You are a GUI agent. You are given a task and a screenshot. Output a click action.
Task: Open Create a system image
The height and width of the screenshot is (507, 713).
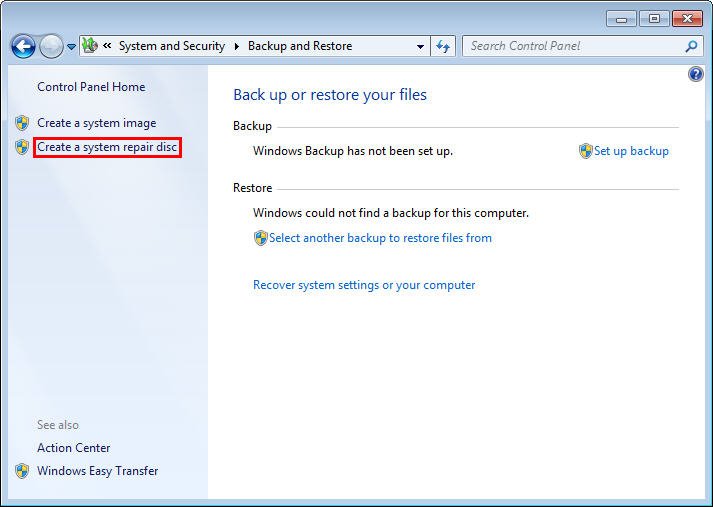point(96,123)
